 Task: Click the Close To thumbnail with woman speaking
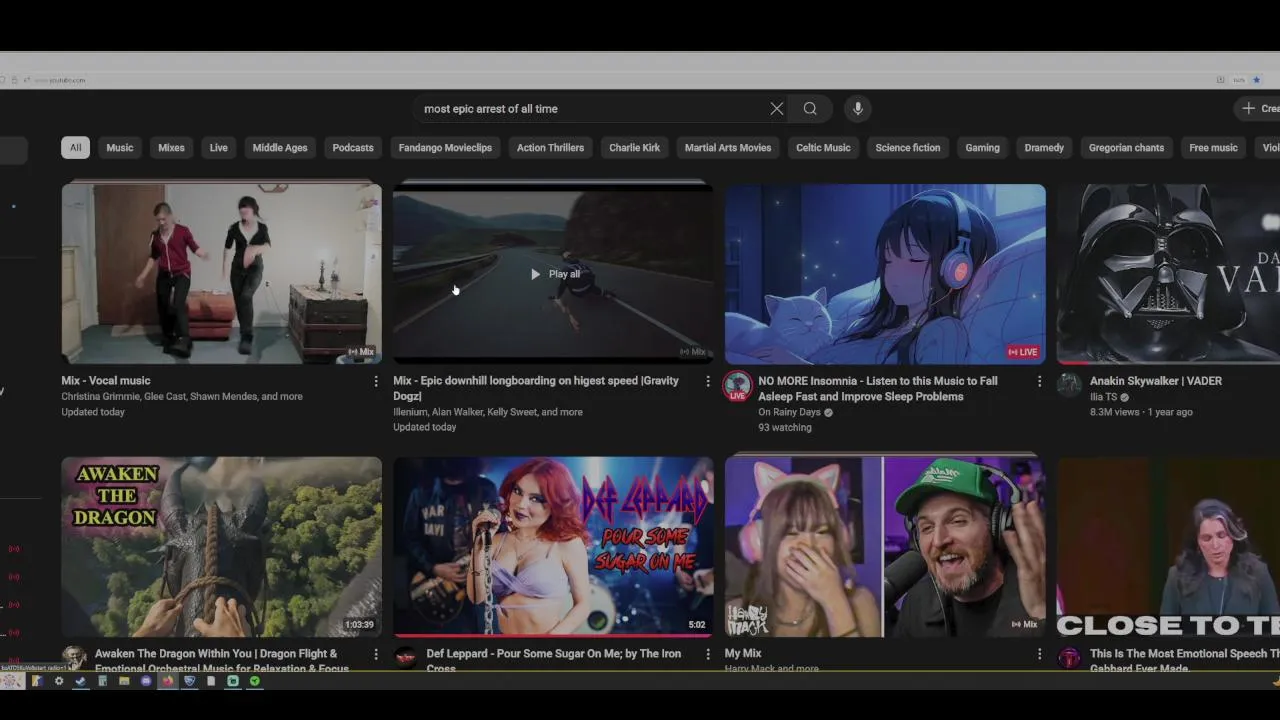pos(1168,546)
